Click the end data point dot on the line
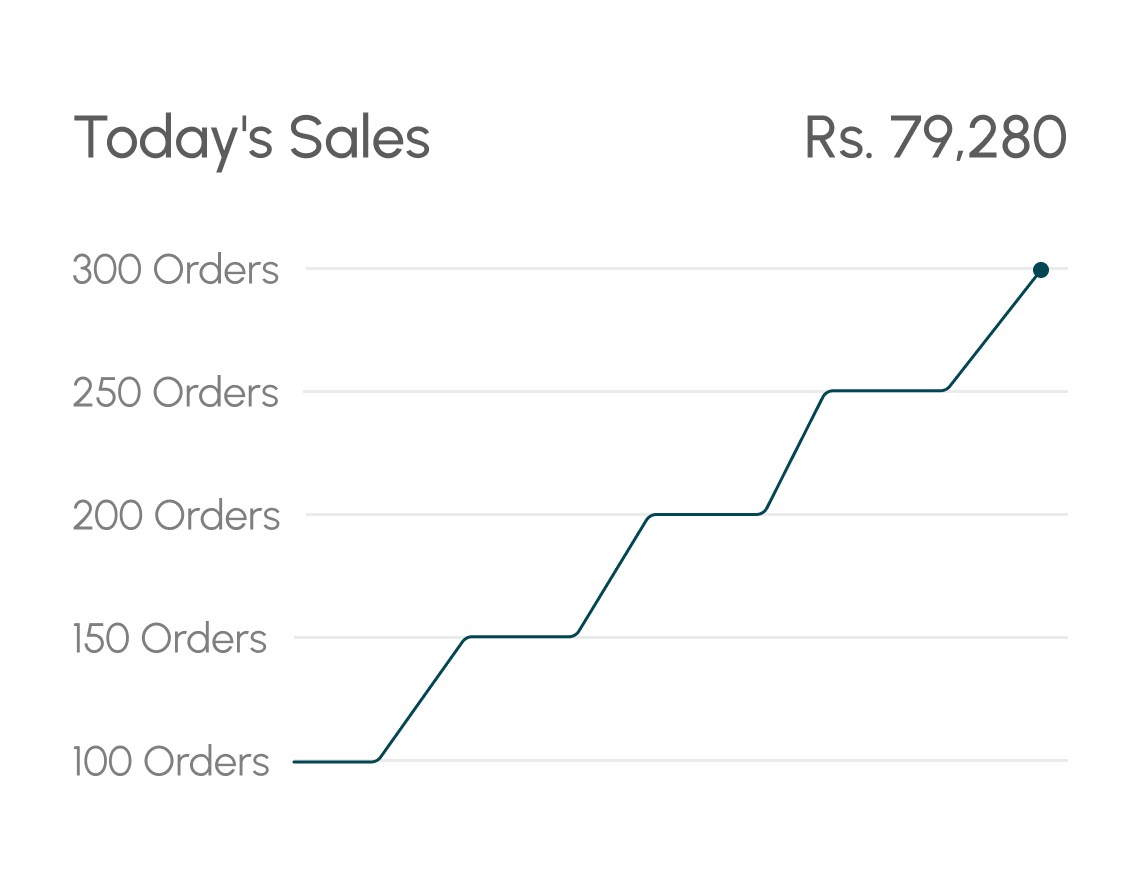Viewport: 1140px width, 888px height. tap(1040, 270)
